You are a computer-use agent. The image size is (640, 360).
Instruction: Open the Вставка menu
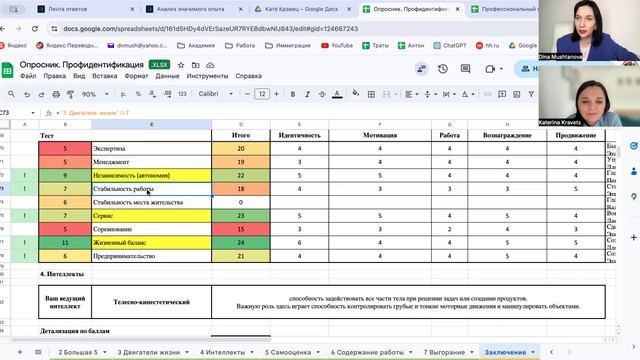point(104,76)
